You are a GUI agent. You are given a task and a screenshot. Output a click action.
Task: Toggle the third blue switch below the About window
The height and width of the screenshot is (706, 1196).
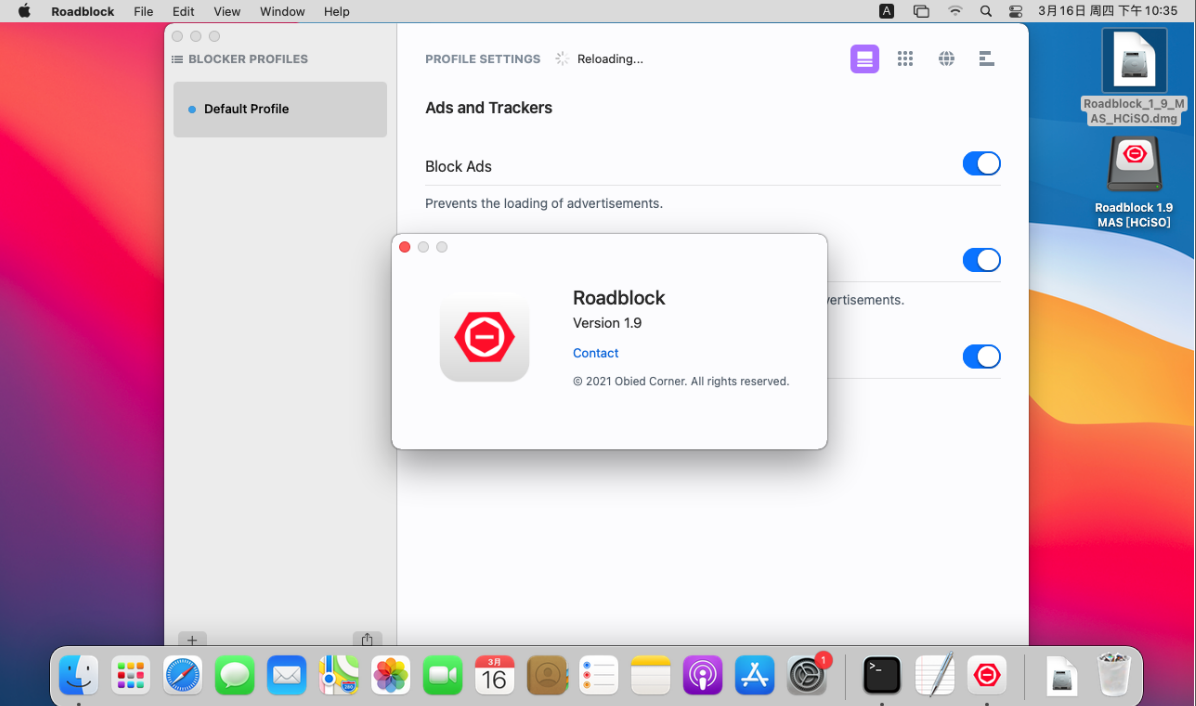(x=981, y=356)
